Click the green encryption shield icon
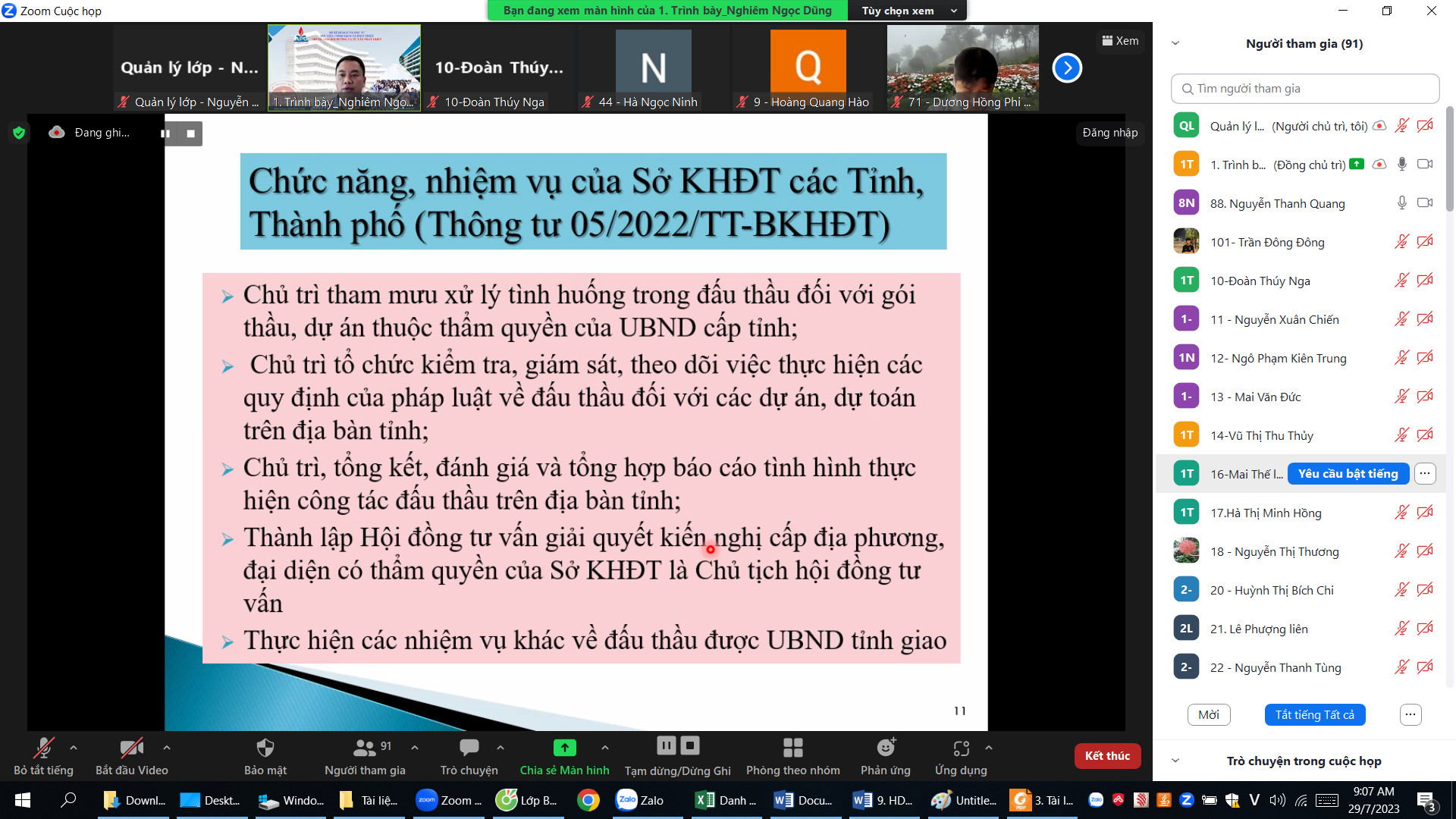This screenshot has height=819, width=1456. (19, 133)
